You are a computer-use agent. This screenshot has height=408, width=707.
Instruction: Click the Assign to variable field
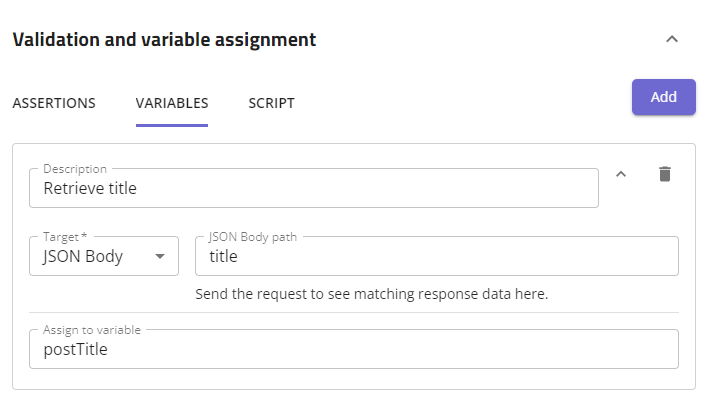tap(354, 350)
